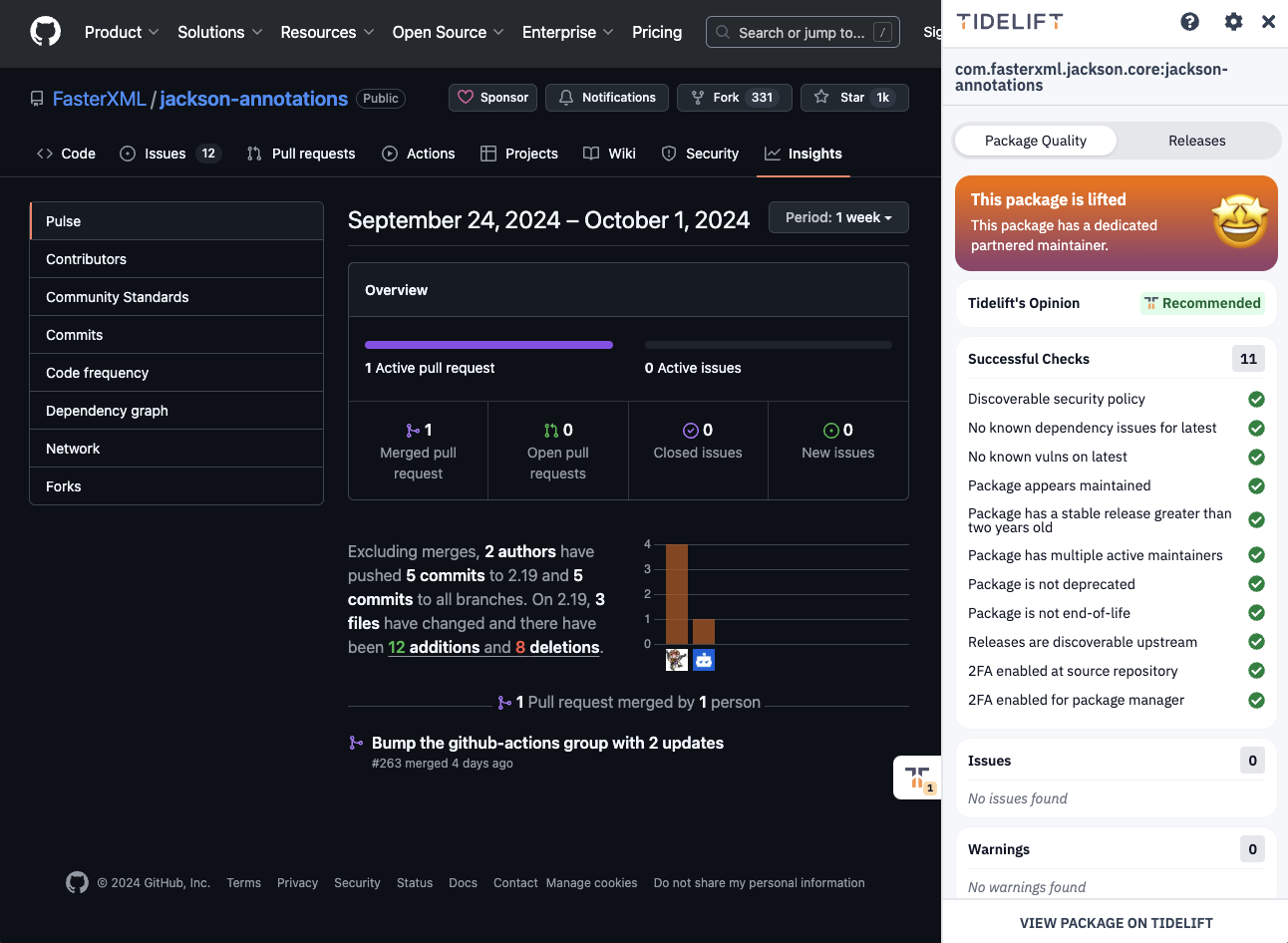Switch to Package Quality toggle
This screenshot has width=1288, height=943.
[x=1036, y=141]
